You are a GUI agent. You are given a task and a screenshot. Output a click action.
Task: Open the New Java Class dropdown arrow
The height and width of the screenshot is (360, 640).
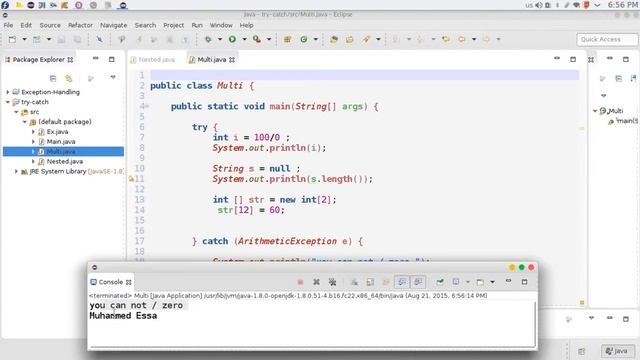[316, 39]
